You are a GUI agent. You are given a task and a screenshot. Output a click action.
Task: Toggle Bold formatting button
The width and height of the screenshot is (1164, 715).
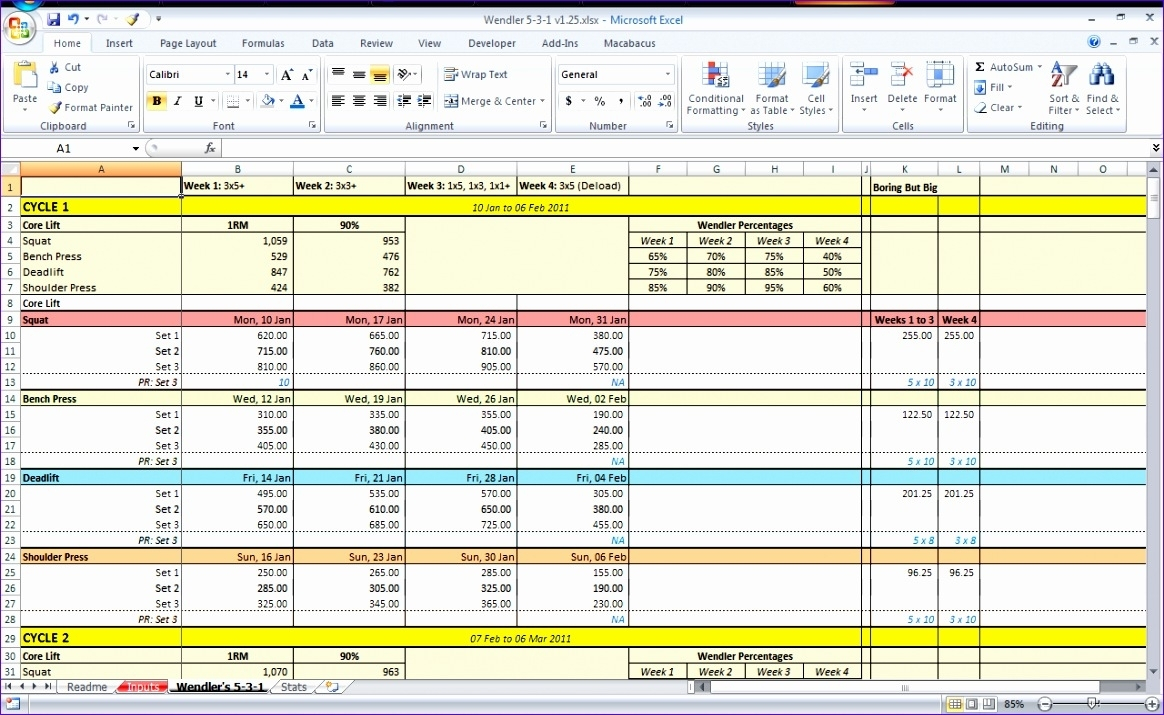(x=157, y=101)
